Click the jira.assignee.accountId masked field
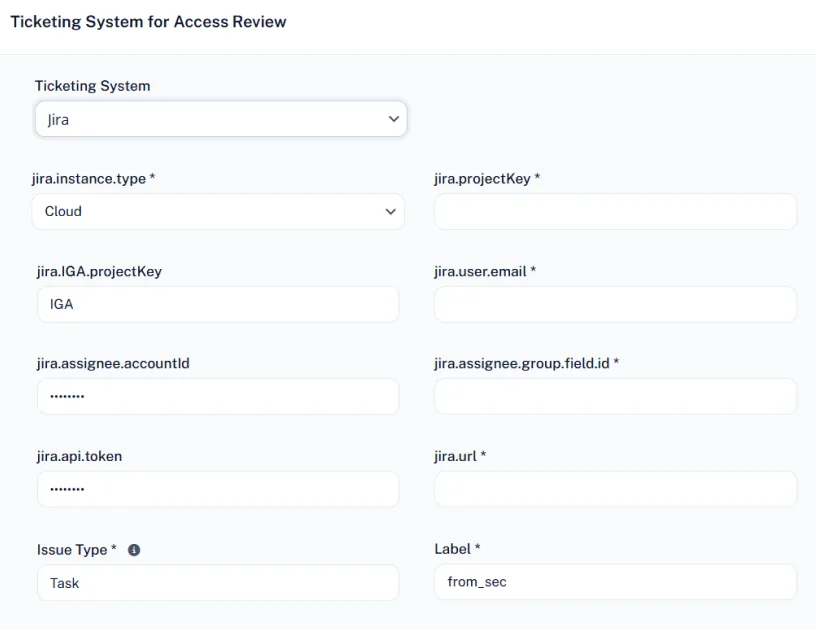This screenshot has width=816, height=630. (x=218, y=396)
